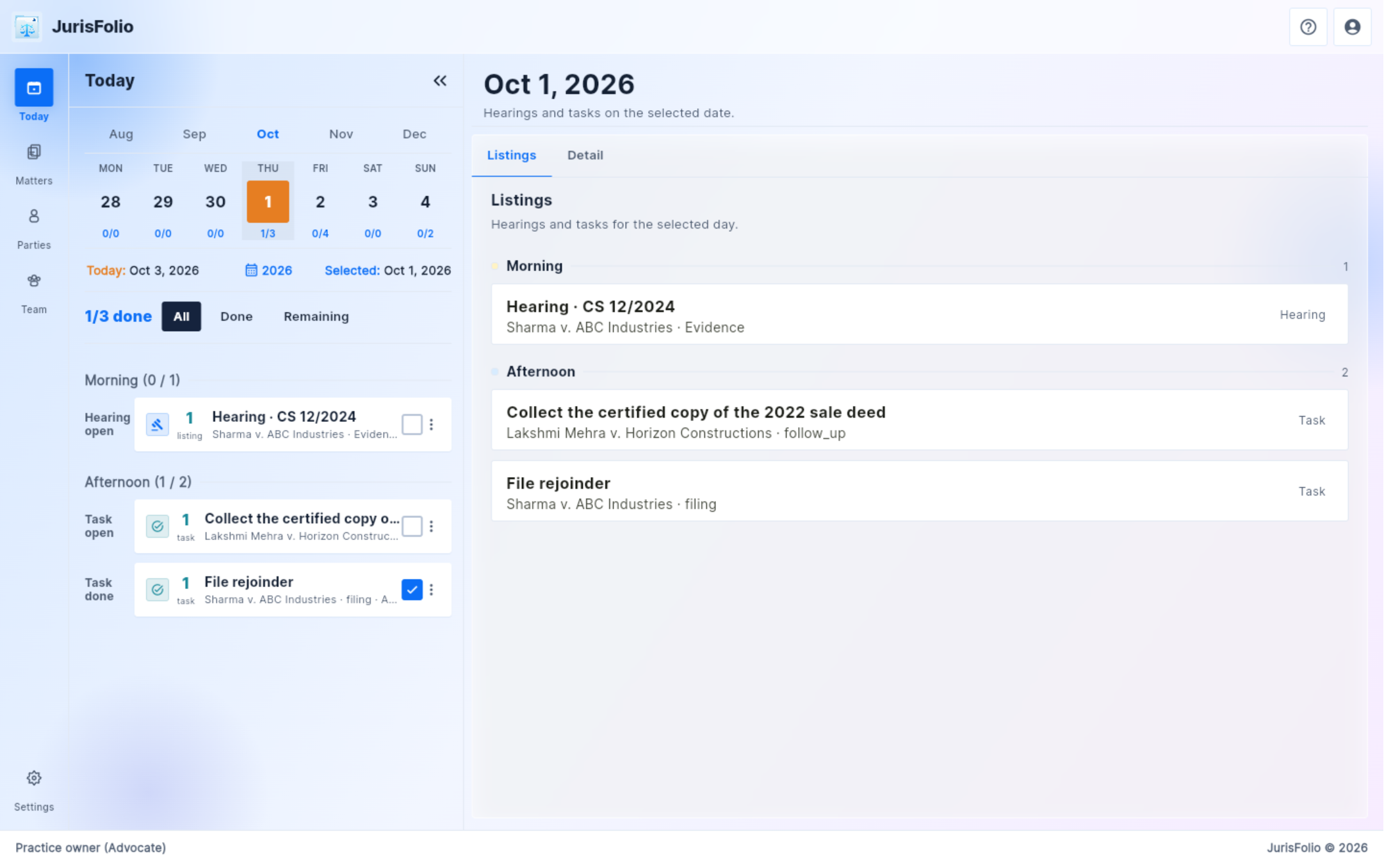Click the gavel icon on Hearing CS 12/2024
The image size is (1400, 858).
point(157,425)
